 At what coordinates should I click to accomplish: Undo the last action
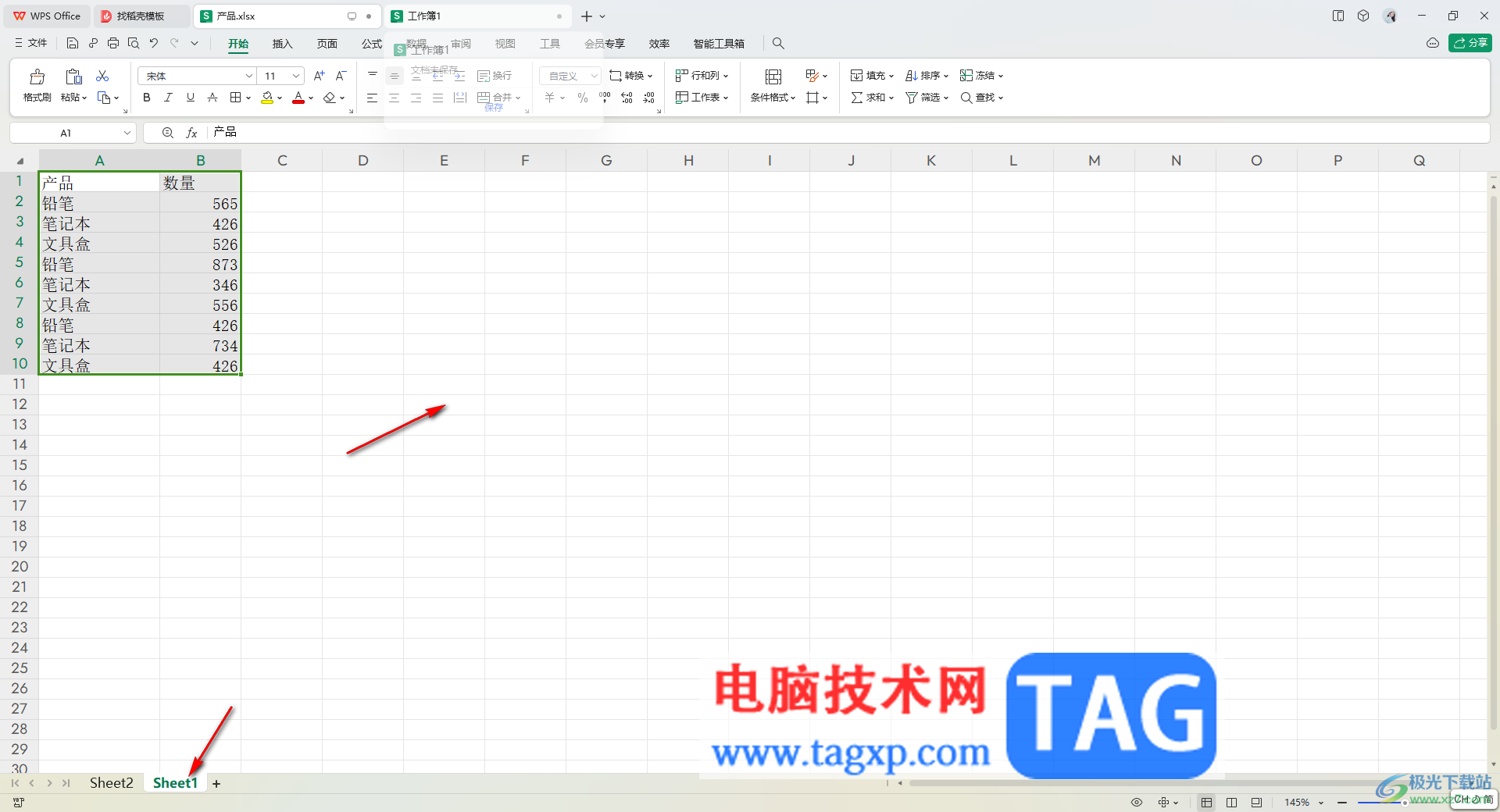pos(154,44)
